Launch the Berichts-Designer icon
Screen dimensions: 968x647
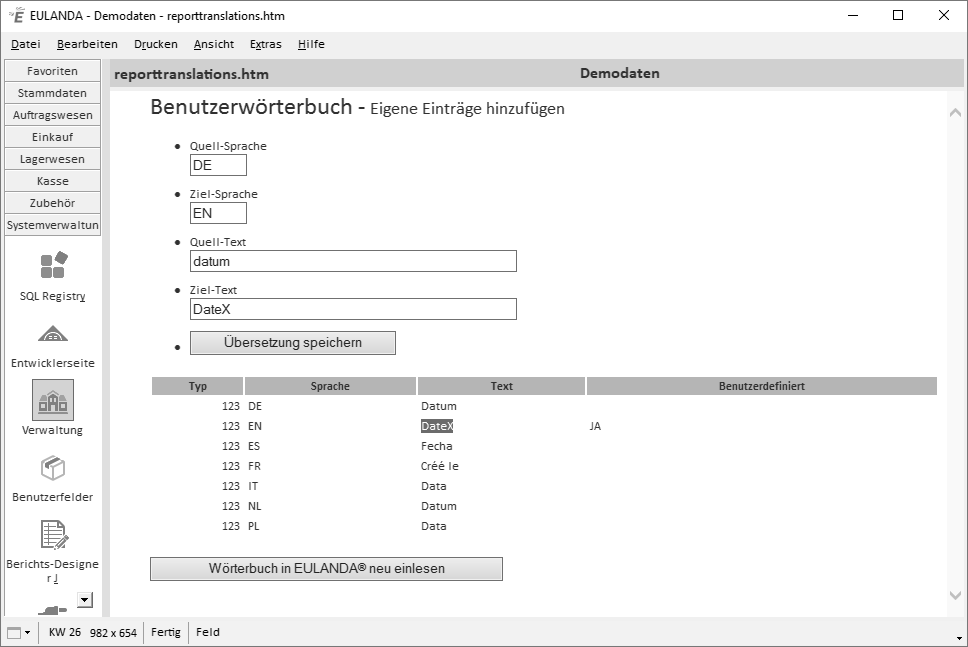click(x=54, y=535)
